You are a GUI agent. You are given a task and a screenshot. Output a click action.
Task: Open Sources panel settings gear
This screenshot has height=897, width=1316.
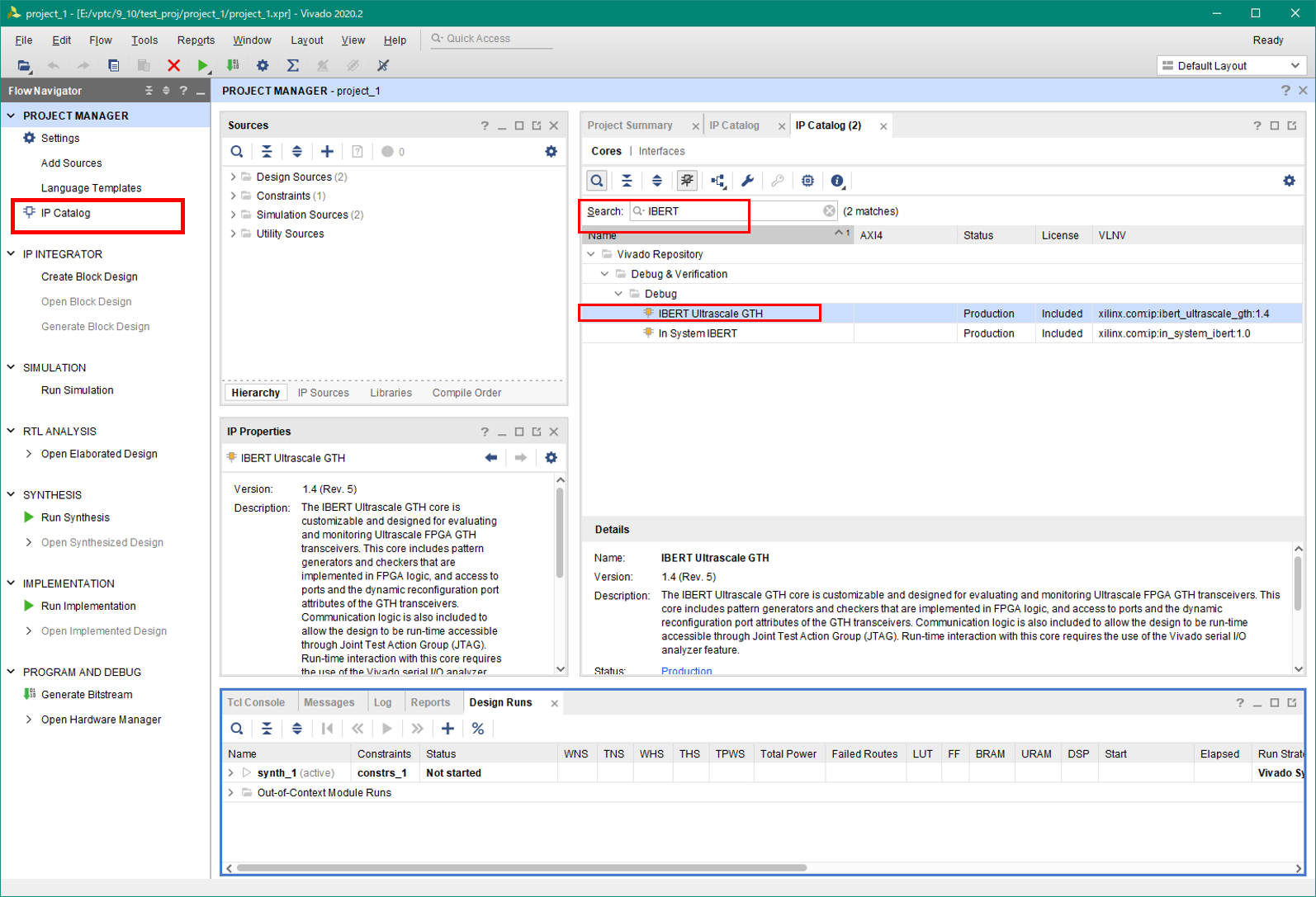pos(551,152)
